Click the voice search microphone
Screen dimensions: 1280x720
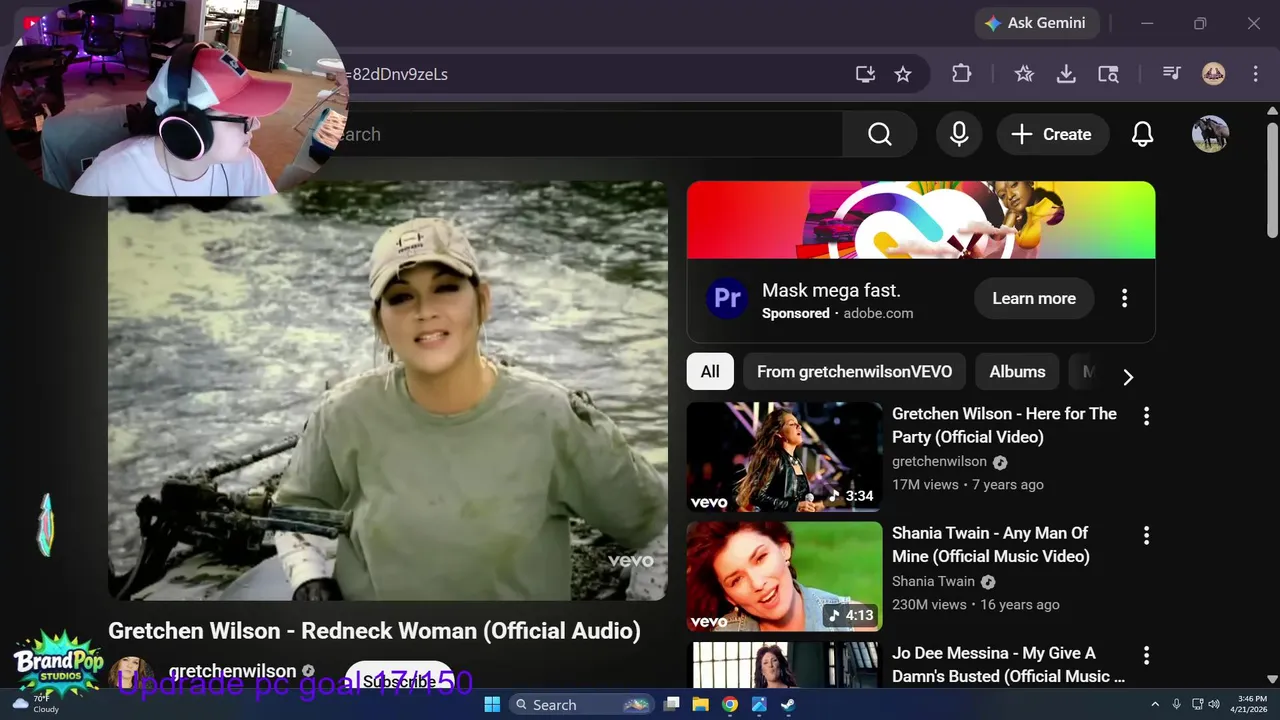[959, 134]
